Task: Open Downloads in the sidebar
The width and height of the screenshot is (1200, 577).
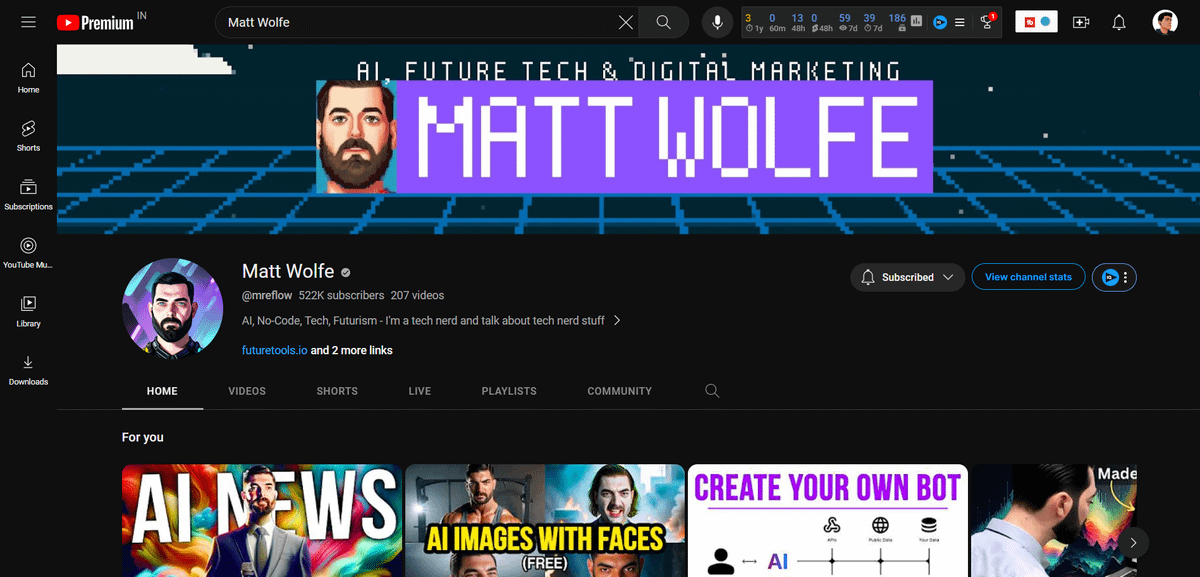Action: click(28, 370)
